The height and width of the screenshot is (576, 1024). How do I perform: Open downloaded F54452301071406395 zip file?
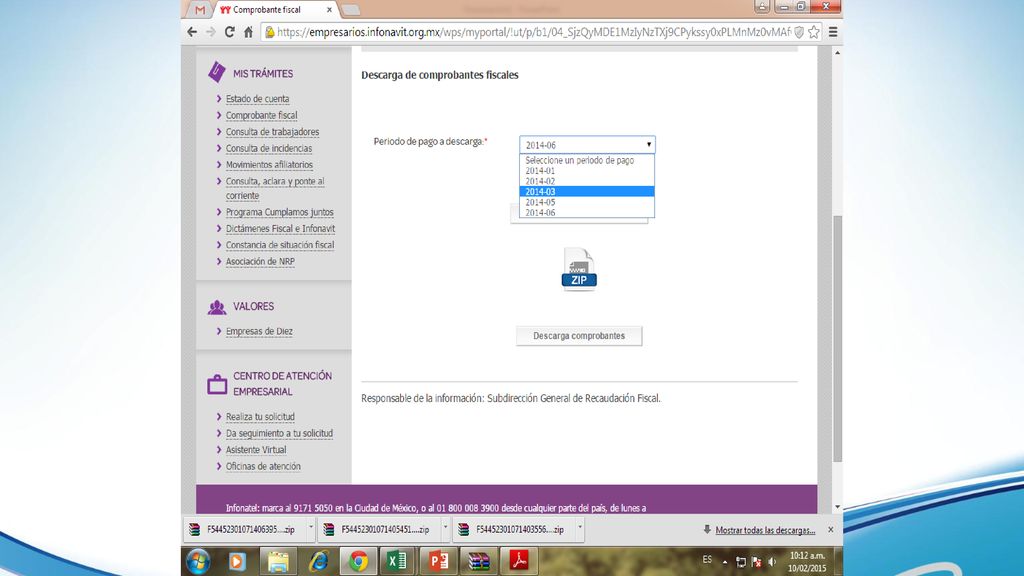pos(244,530)
